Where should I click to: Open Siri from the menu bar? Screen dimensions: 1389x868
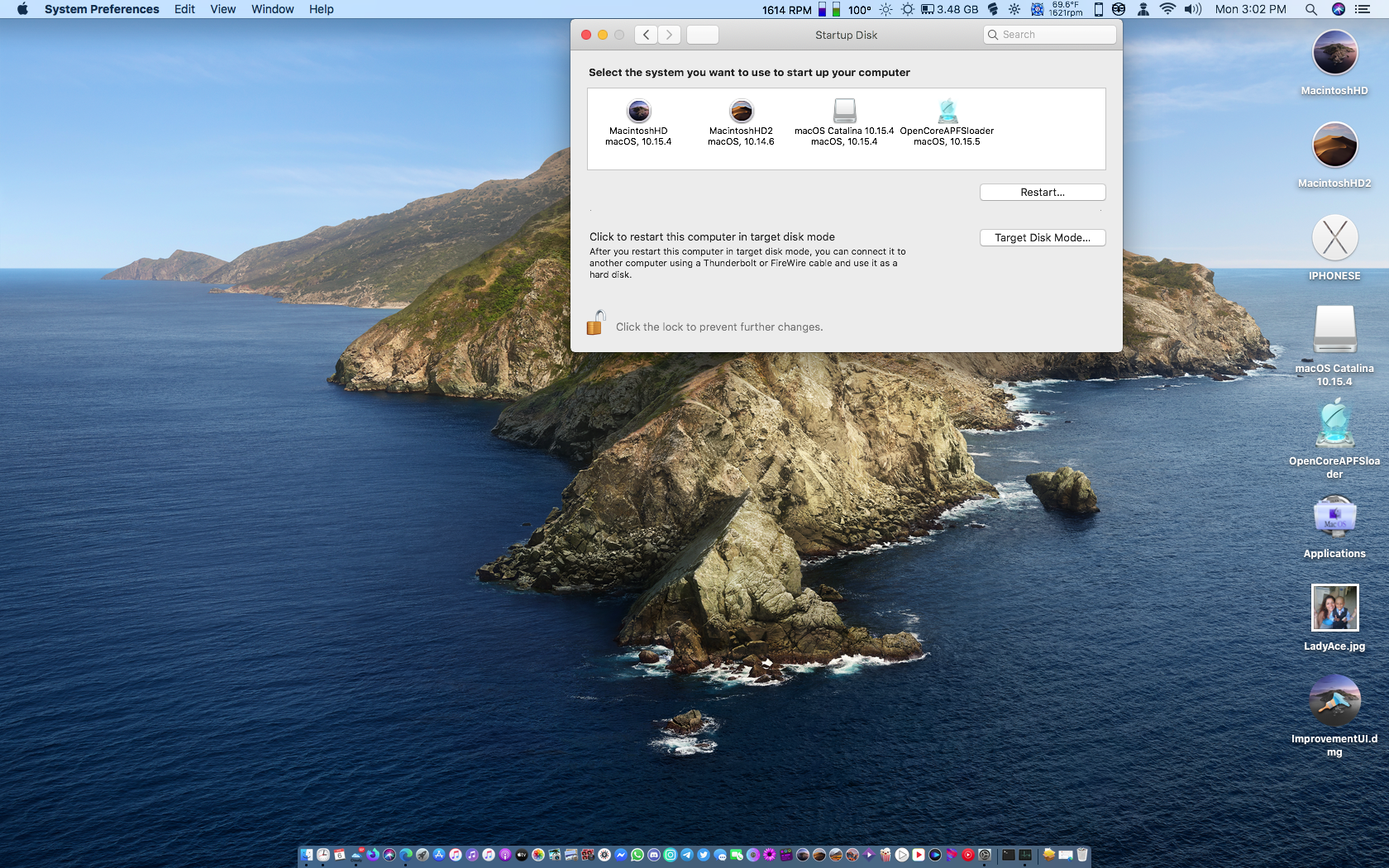1339,9
